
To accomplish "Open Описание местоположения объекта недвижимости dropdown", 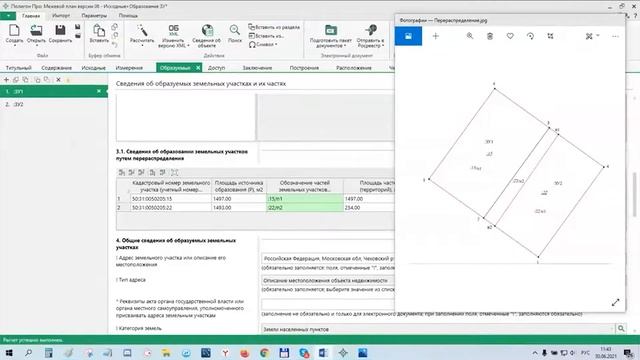I will click(328, 280).
